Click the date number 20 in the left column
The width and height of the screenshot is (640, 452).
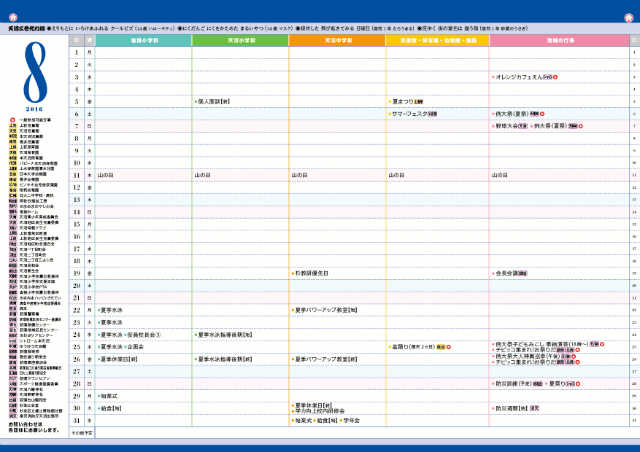[76, 285]
